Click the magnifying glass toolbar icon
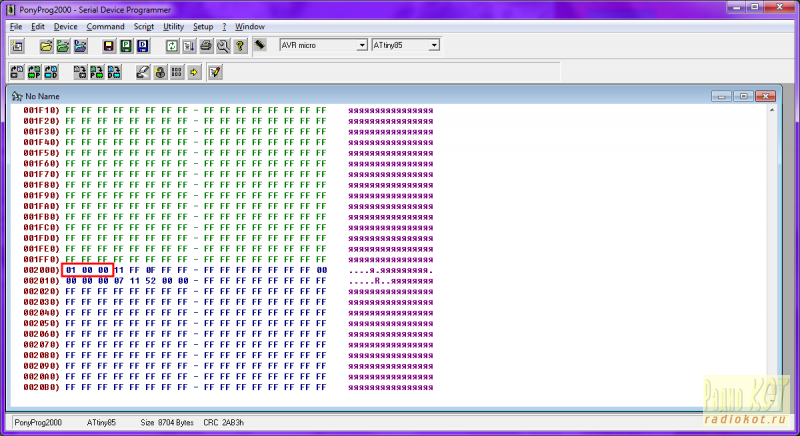The image size is (800, 436). pos(223,46)
